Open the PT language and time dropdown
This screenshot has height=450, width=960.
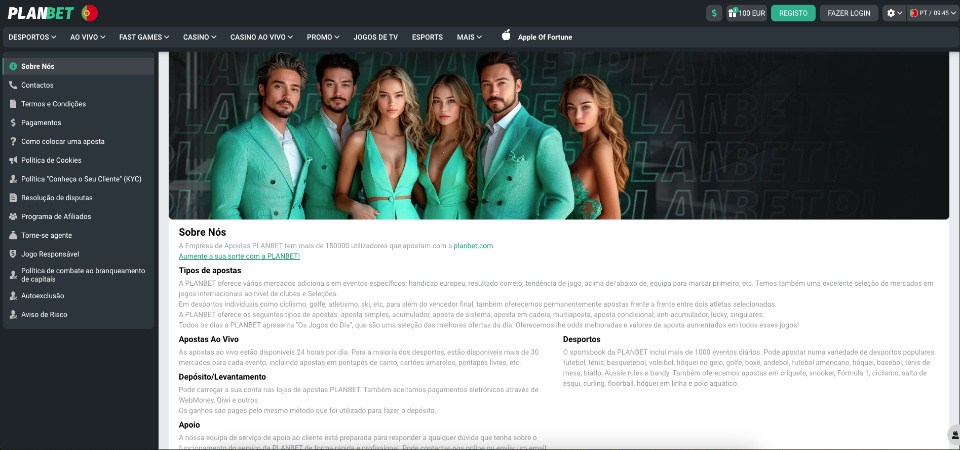point(932,13)
